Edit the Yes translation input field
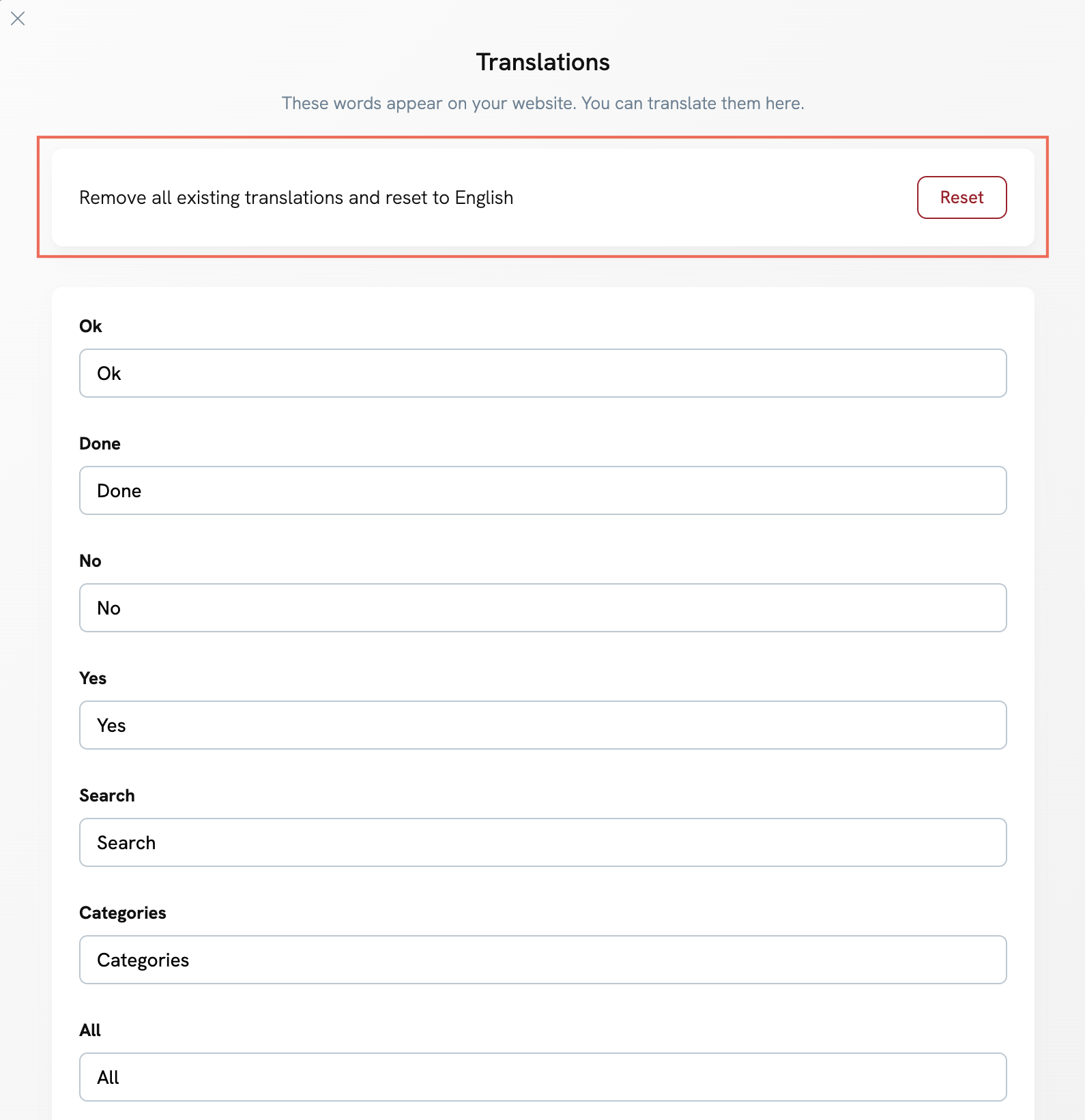The width and height of the screenshot is (1085, 1120). pyautogui.click(x=542, y=725)
